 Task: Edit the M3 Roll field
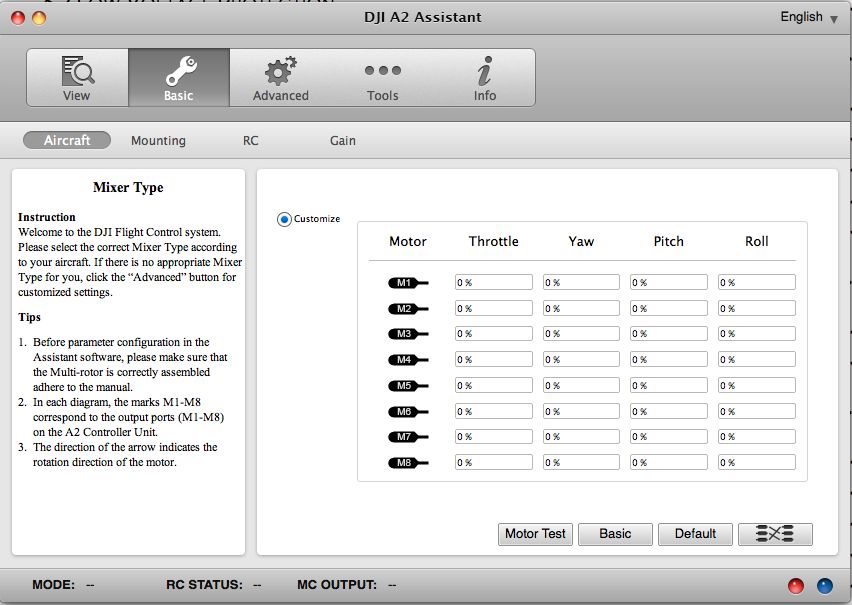coord(757,333)
